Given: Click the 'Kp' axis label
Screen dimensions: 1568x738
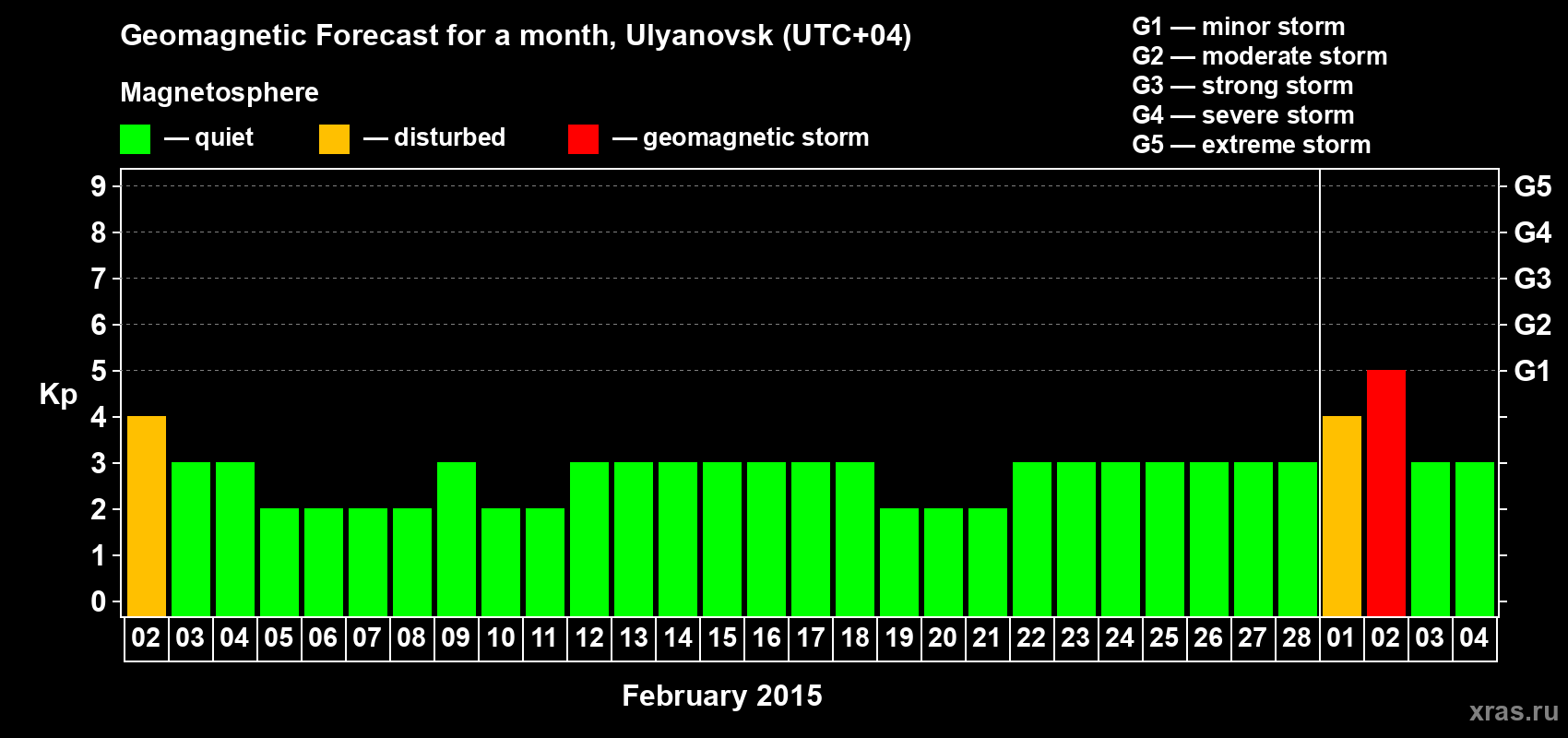Looking at the screenshot, I should coord(58,395).
